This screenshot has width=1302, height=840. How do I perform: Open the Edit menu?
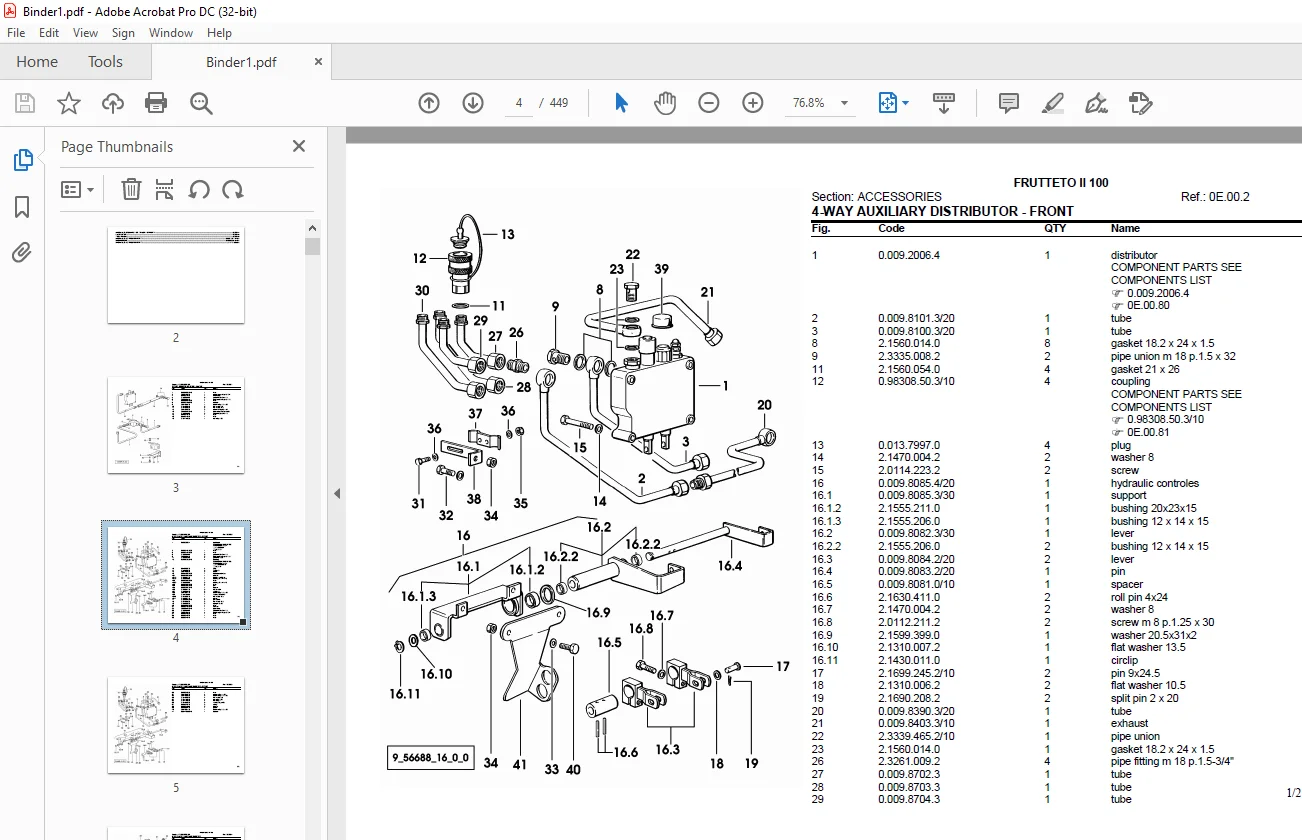[49, 33]
